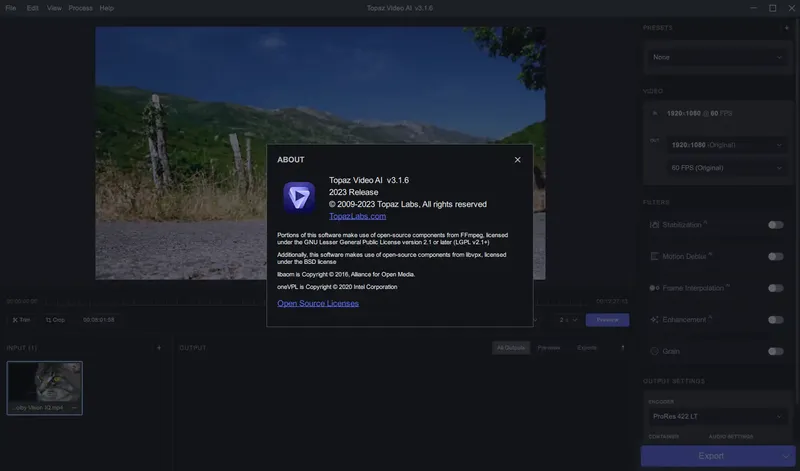800x471 pixels.
Task: Maximize the Topaz Video AI window
Action: click(772, 8)
